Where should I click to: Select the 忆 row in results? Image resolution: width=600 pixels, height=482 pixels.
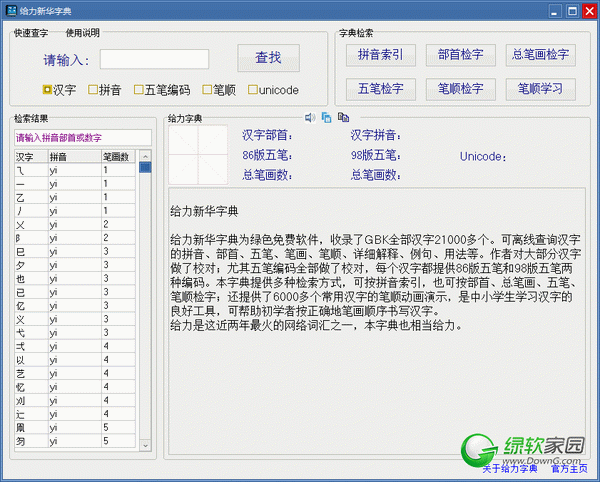click(75, 387)
